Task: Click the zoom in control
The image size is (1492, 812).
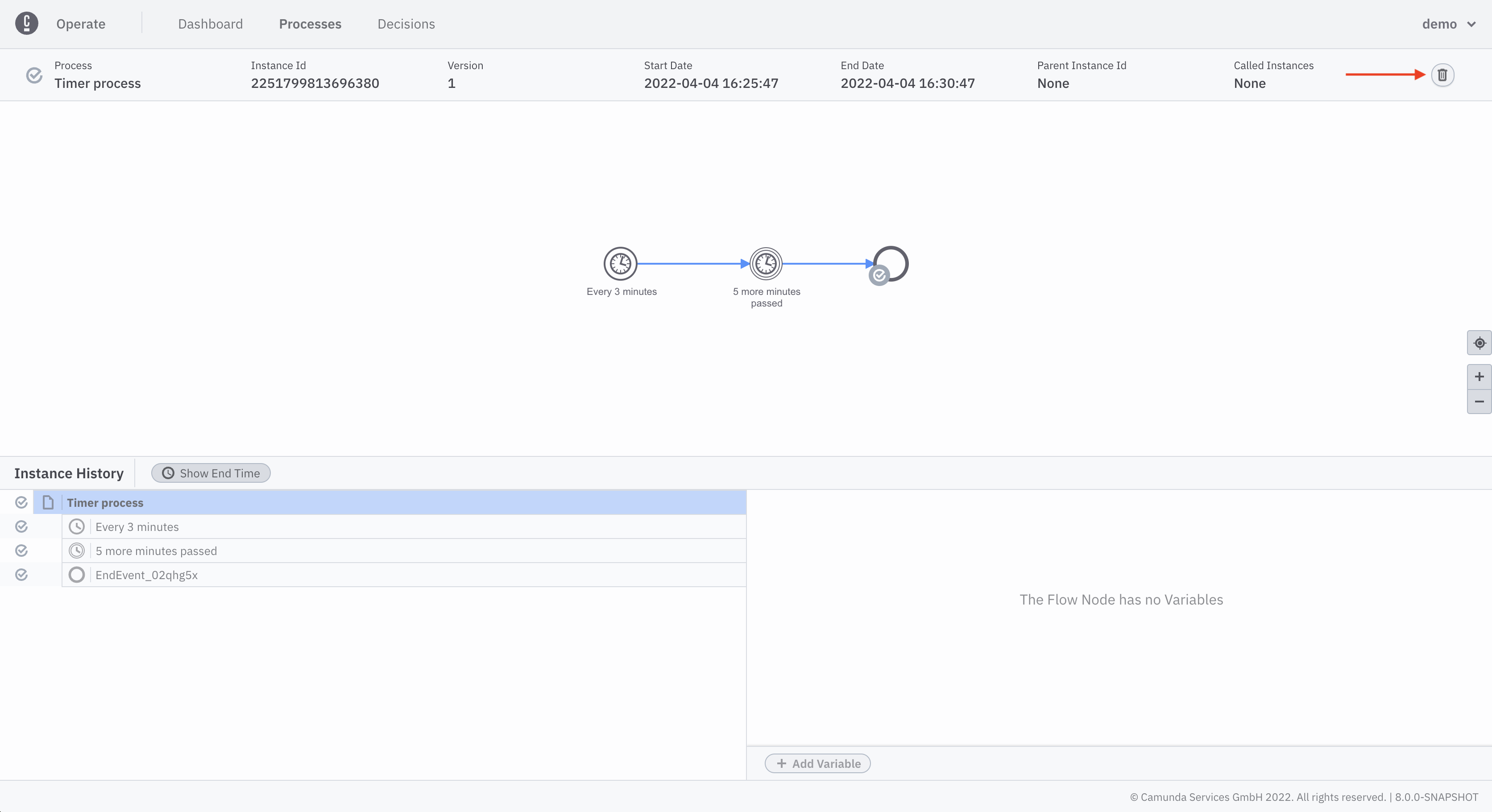Action: (x=1478, y=377)
